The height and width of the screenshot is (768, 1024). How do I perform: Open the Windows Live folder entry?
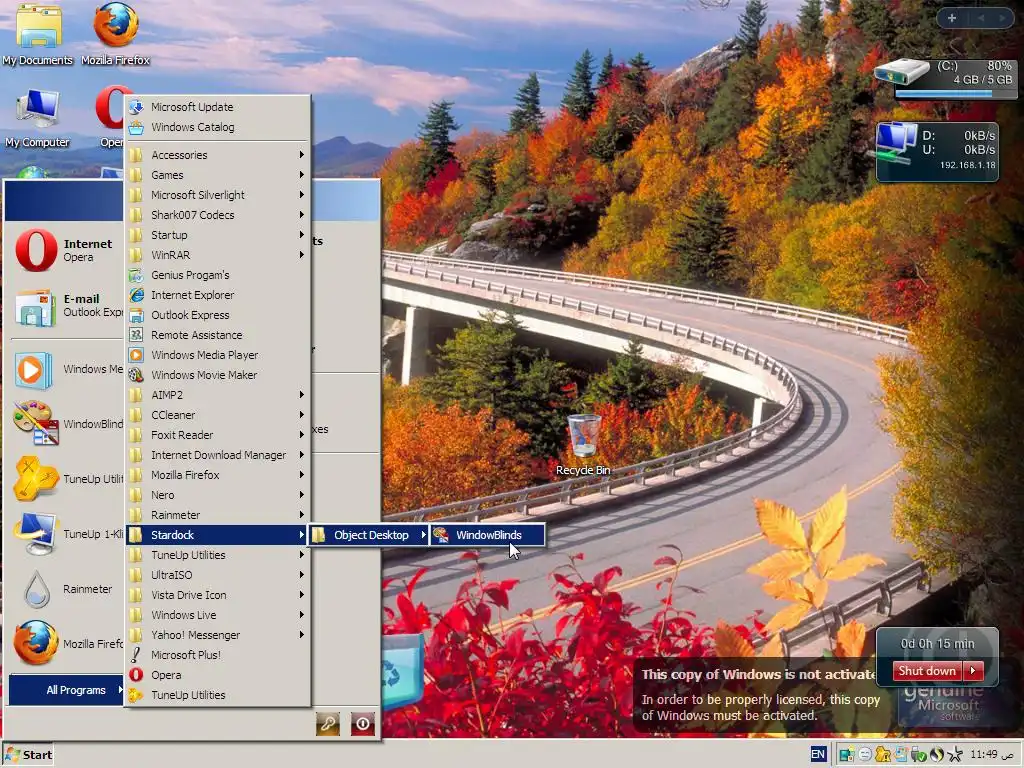coord(217,615)
